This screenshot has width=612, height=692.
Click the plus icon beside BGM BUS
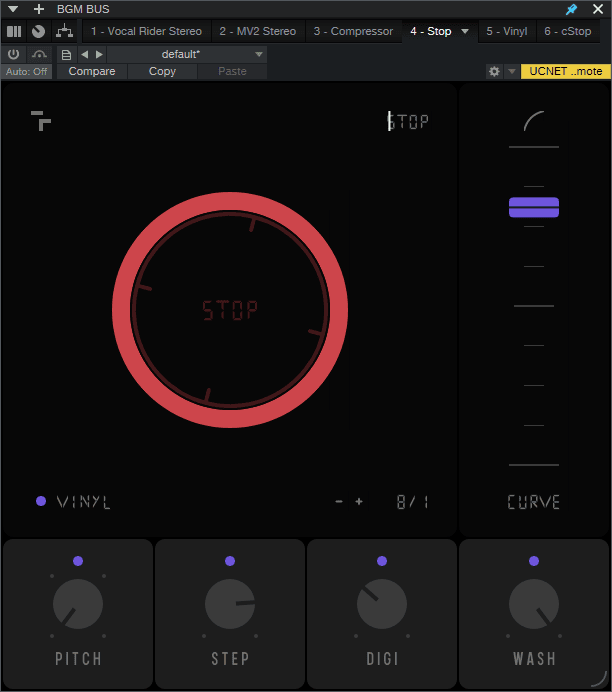pos(39,9)
